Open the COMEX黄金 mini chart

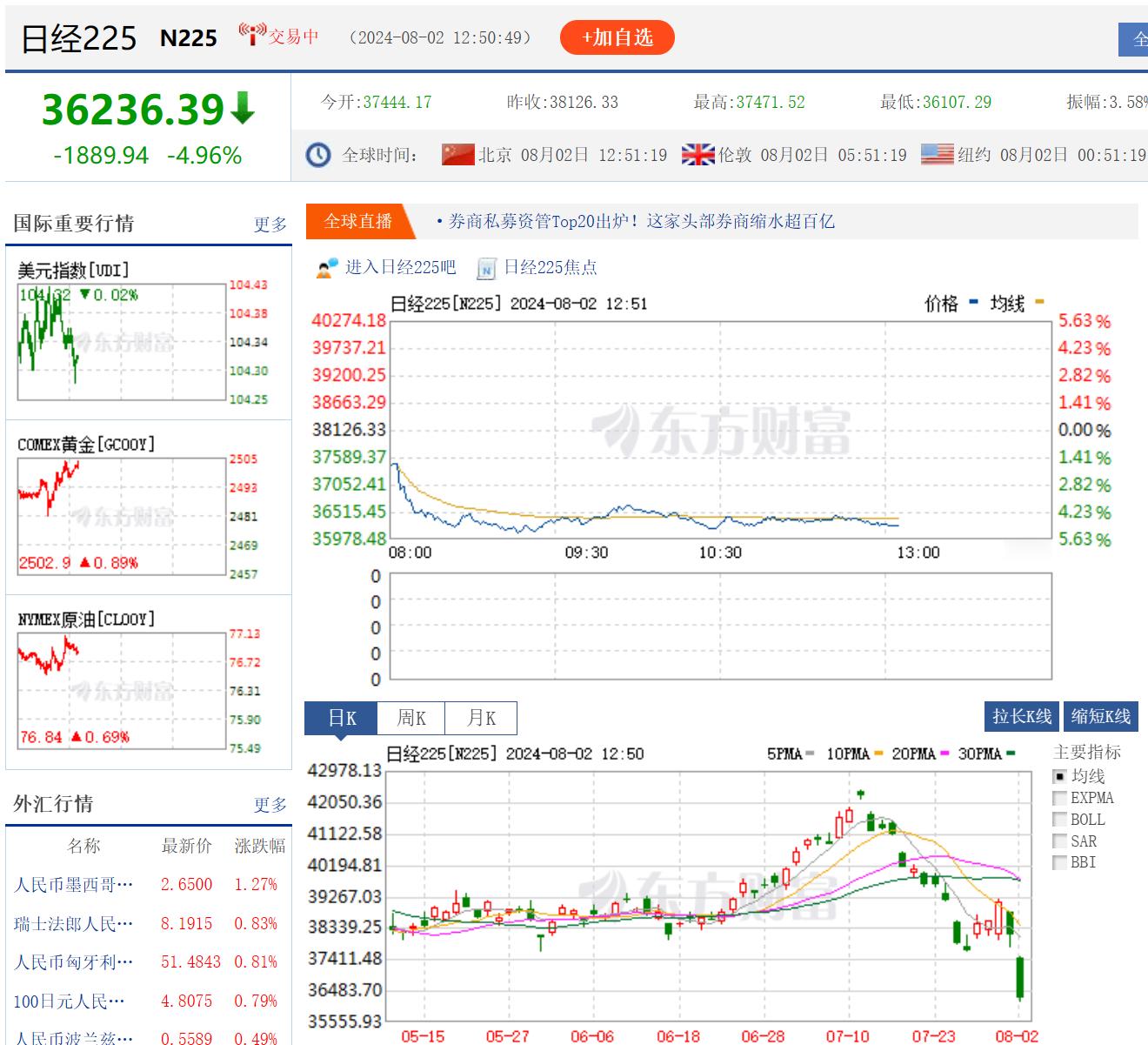[x=121, y=517]
